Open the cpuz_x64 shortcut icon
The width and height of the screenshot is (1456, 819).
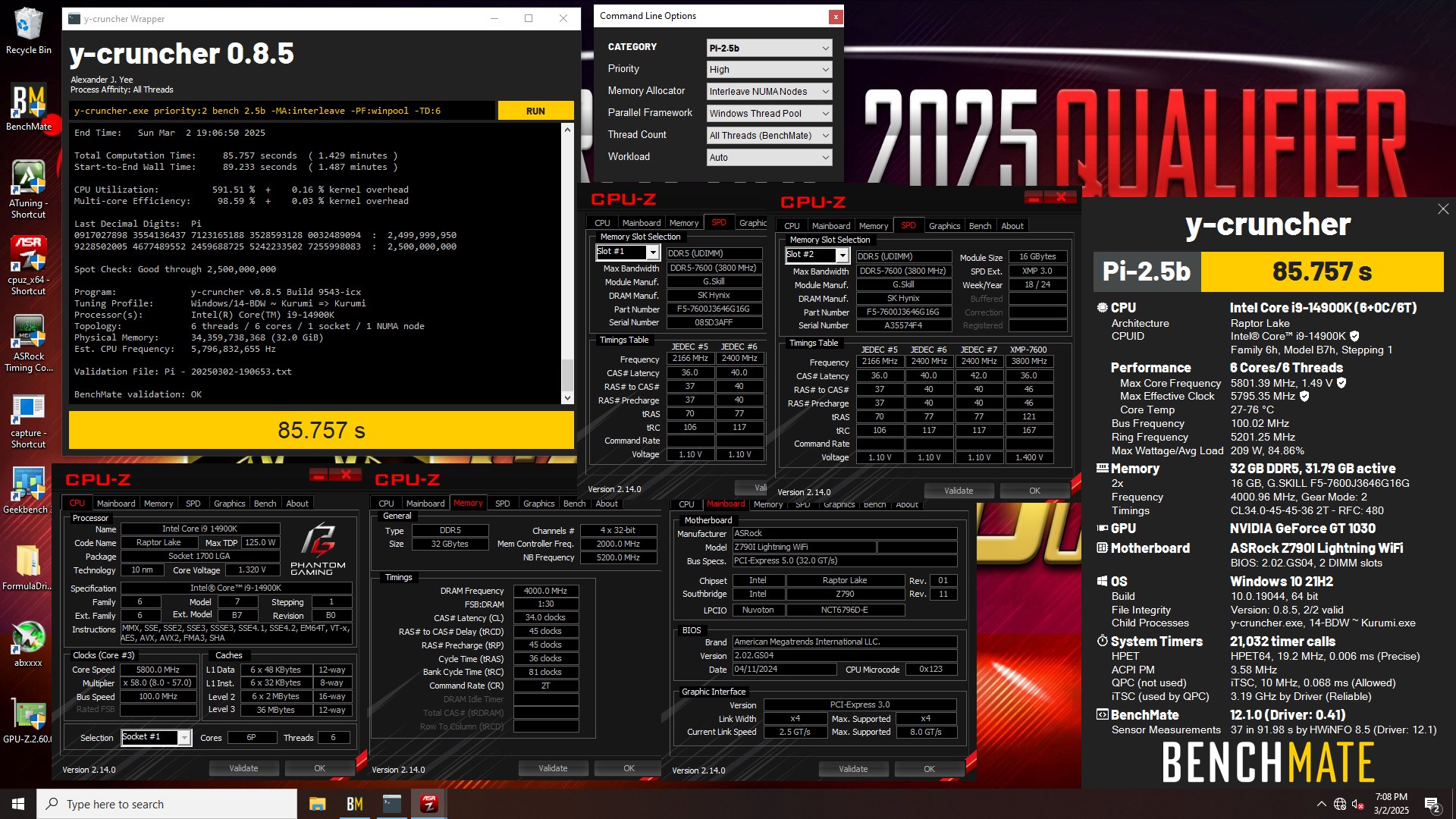(28, 265)
